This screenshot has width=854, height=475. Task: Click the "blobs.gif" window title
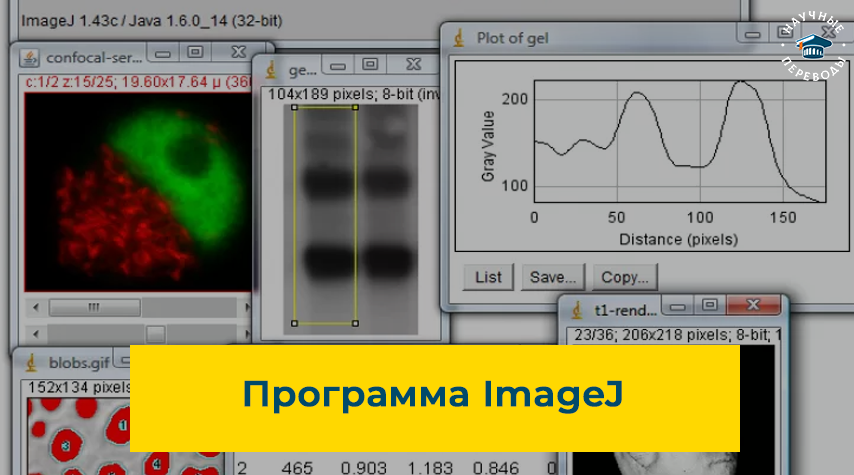coord(79,362)
